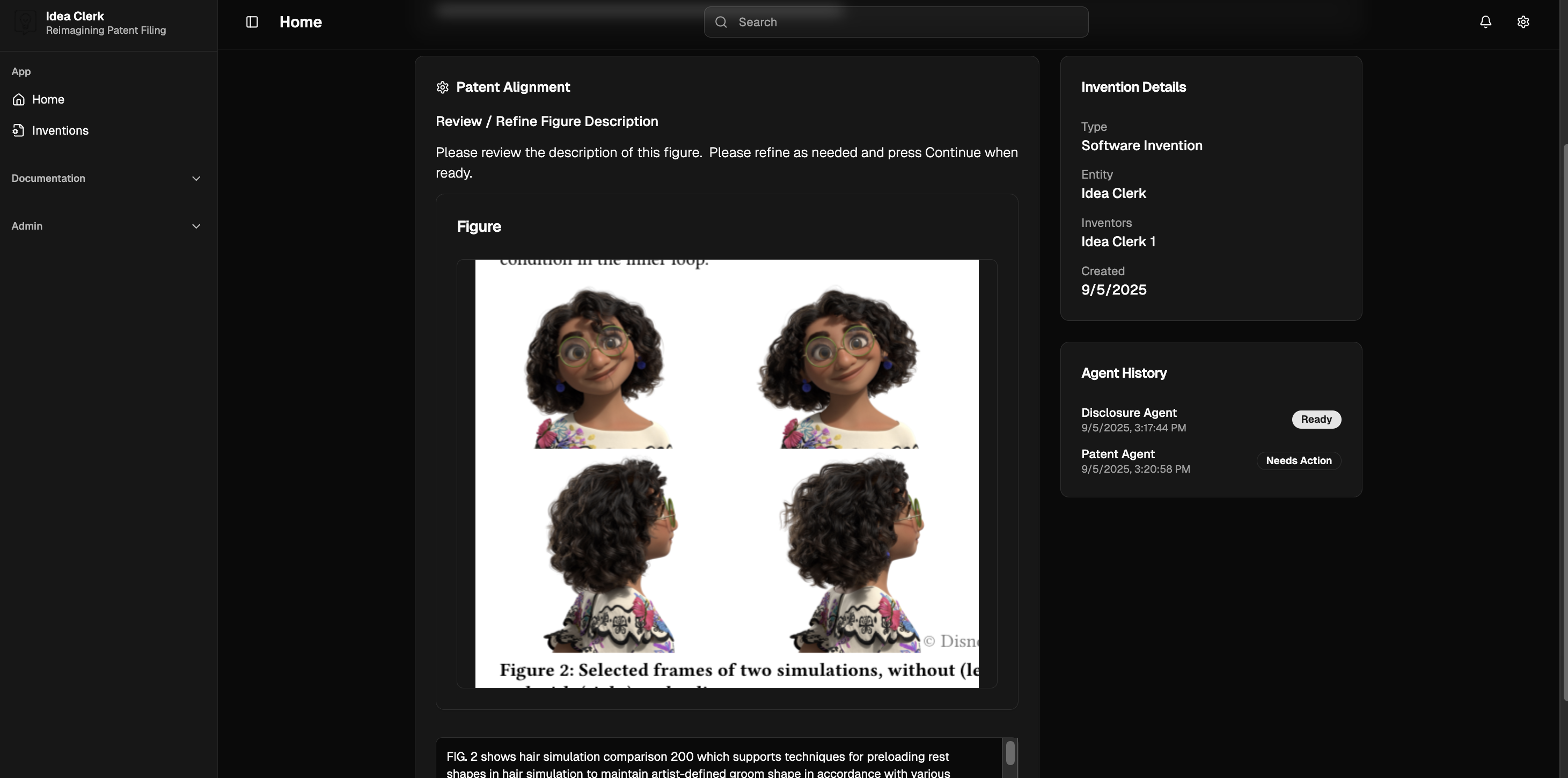Click the hair simulation figure image

coord(727,474)
